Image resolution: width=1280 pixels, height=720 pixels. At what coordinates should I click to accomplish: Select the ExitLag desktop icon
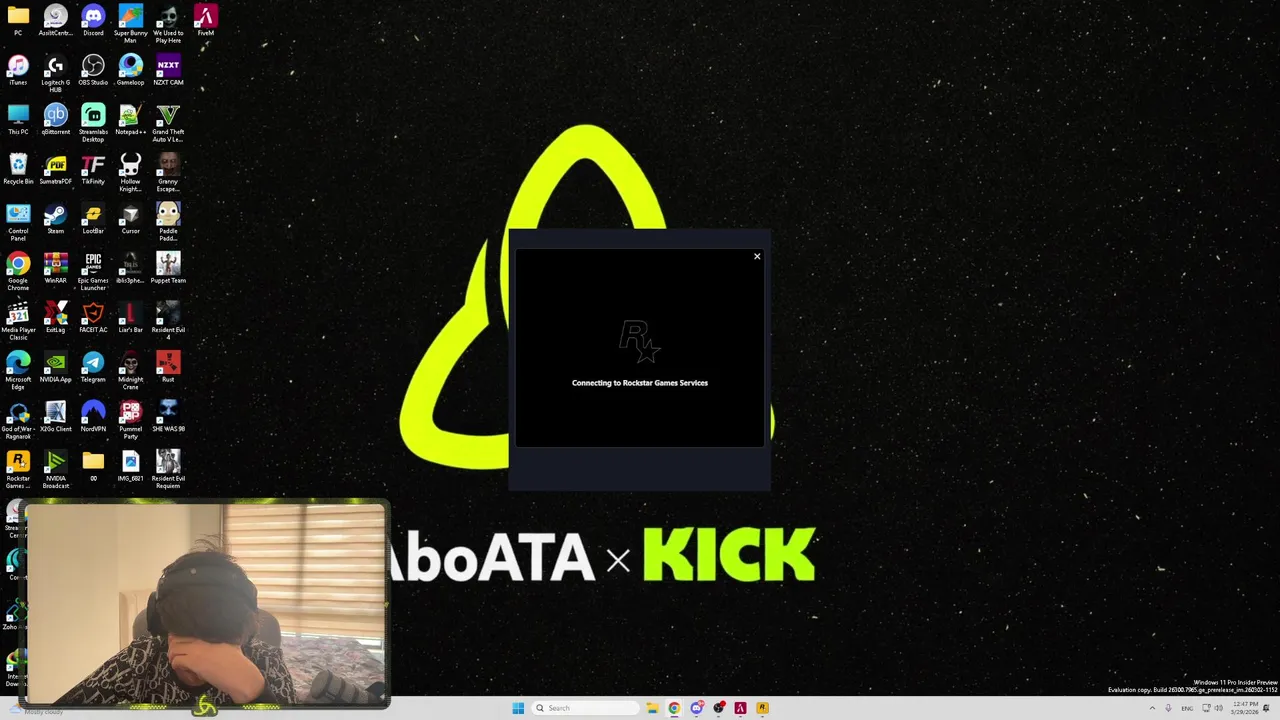point(56,318)
